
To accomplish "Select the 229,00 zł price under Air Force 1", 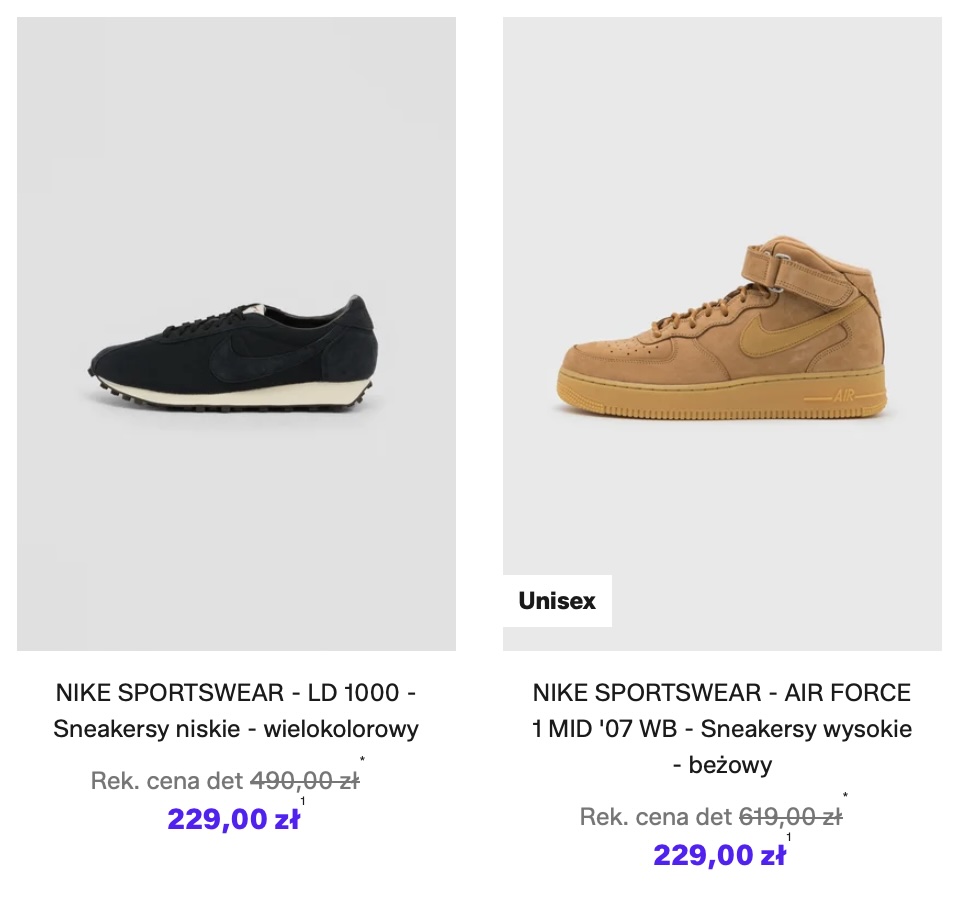I will click(719, 855).
